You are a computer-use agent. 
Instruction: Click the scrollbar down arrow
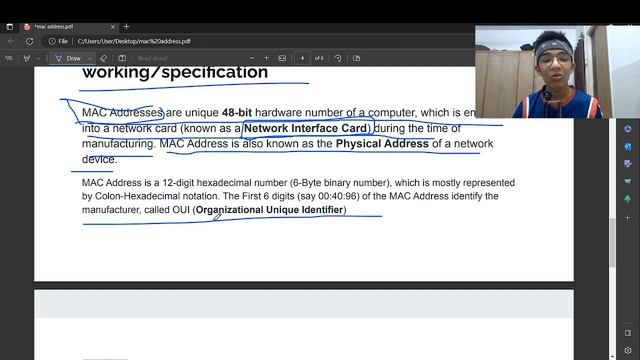click(612, 357)
